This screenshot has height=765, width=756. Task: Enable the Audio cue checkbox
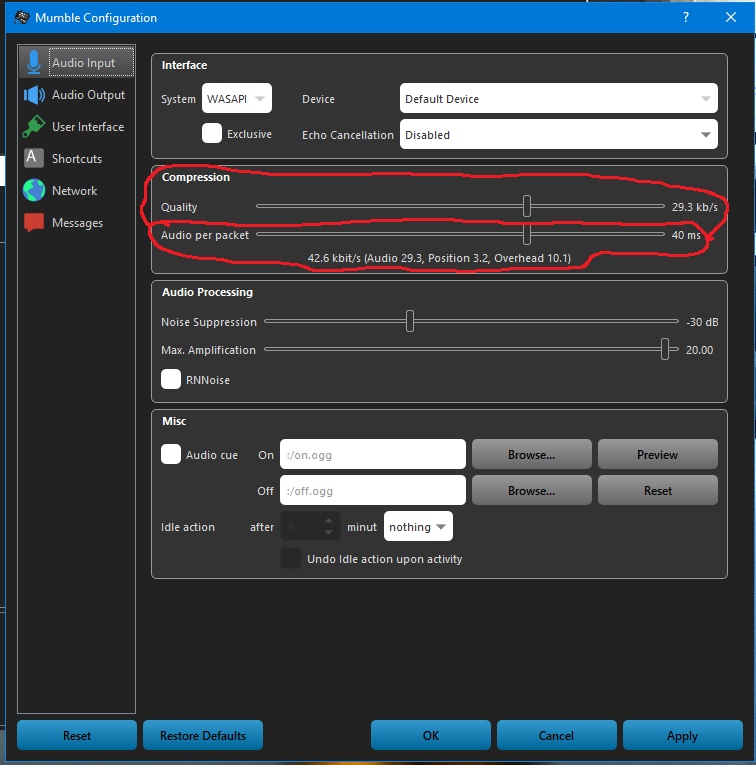point(171,454)
